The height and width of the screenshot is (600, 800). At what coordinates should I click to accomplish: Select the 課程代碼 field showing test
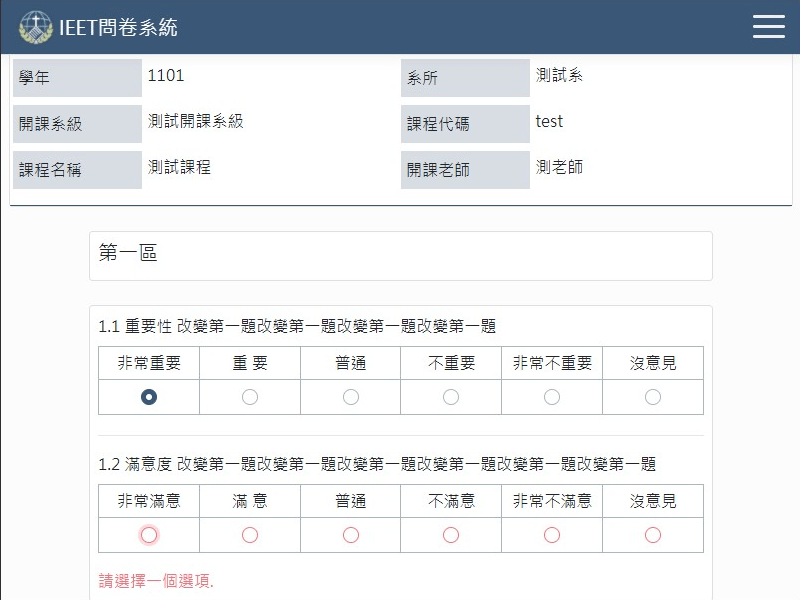[549, 122]
